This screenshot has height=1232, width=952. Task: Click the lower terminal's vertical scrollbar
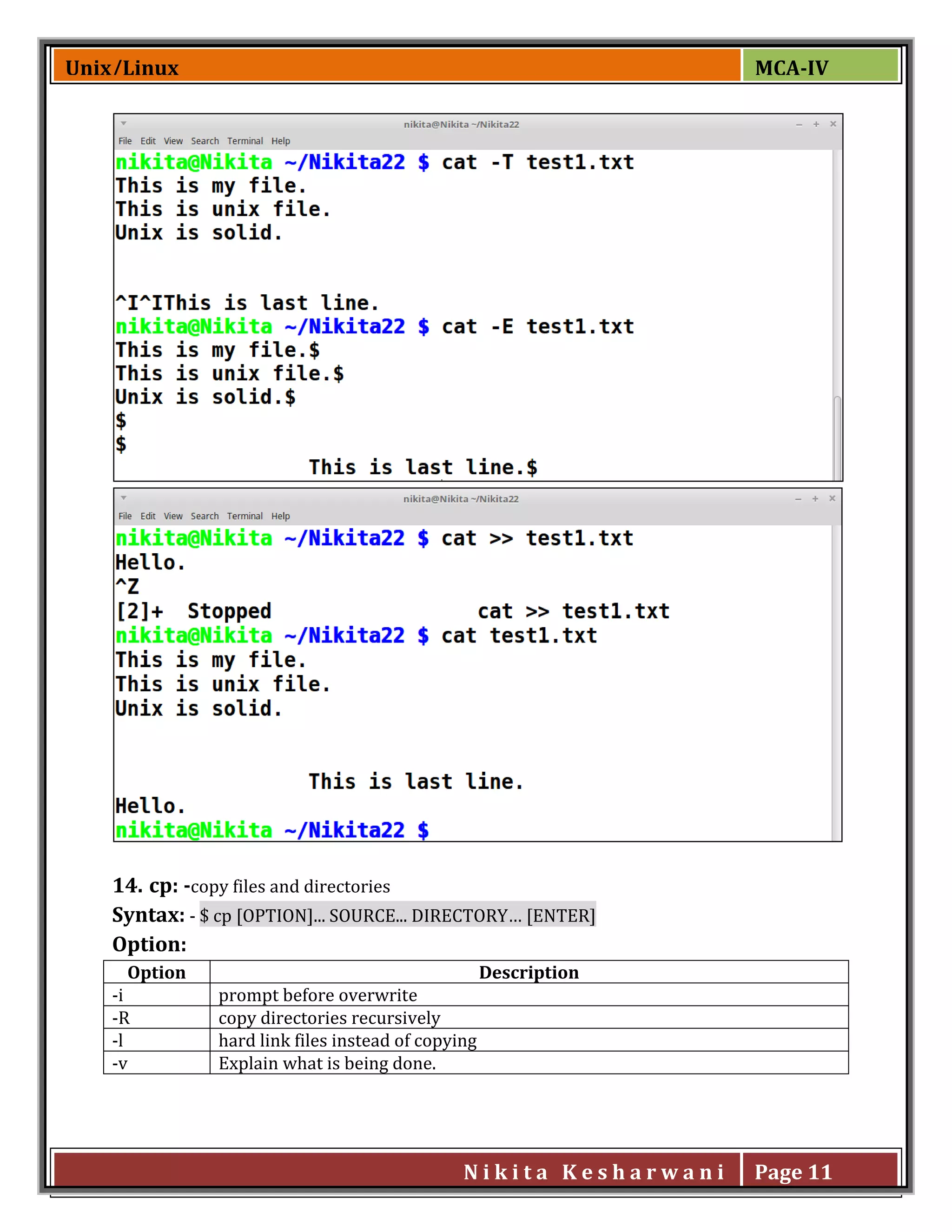[836, 682]
